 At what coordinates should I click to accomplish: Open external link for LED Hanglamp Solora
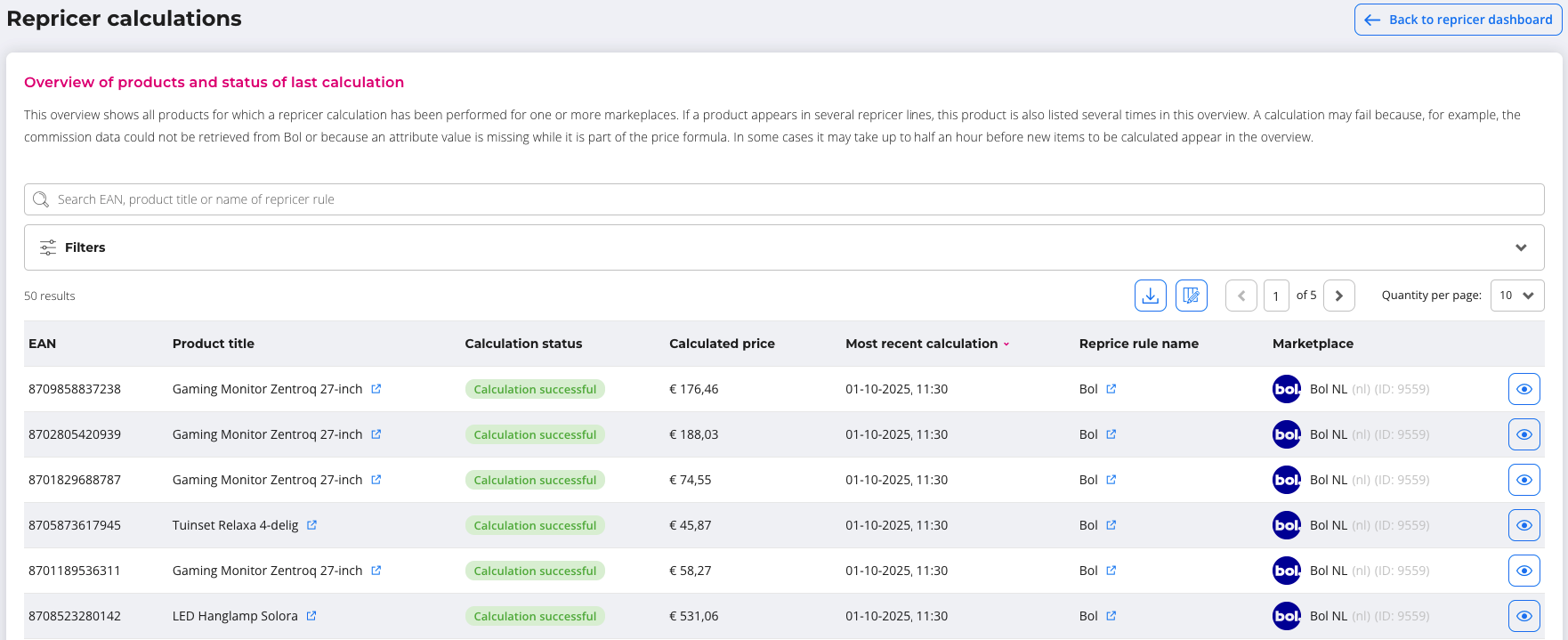[x=311, y=616]
